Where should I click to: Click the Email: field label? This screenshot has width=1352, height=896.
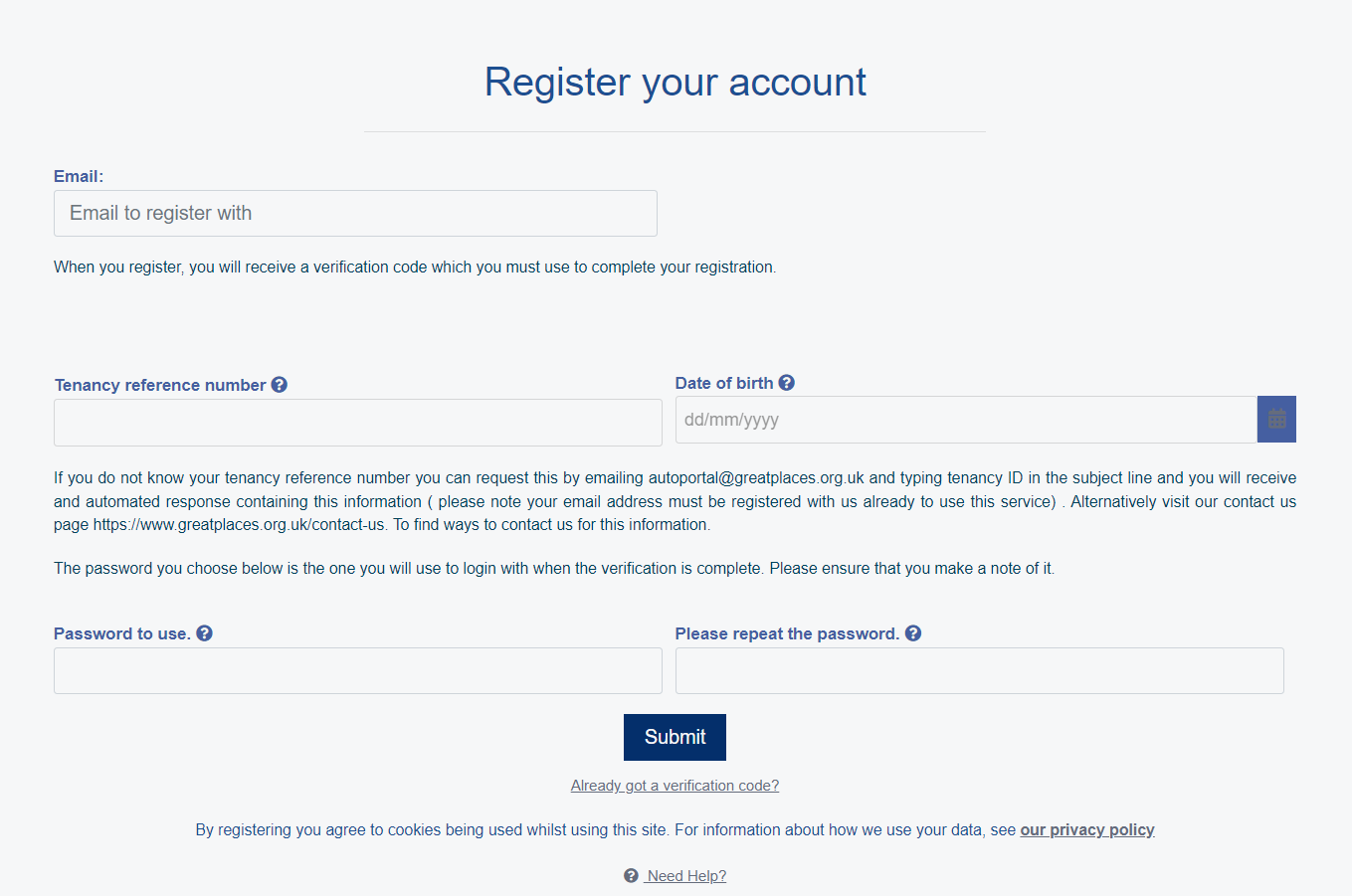(x=79, y=176)
